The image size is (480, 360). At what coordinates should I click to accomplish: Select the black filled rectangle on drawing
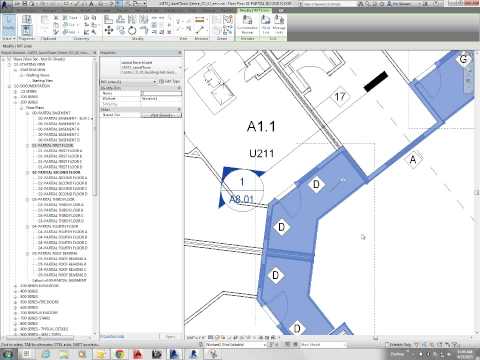(x=376, y=82)
